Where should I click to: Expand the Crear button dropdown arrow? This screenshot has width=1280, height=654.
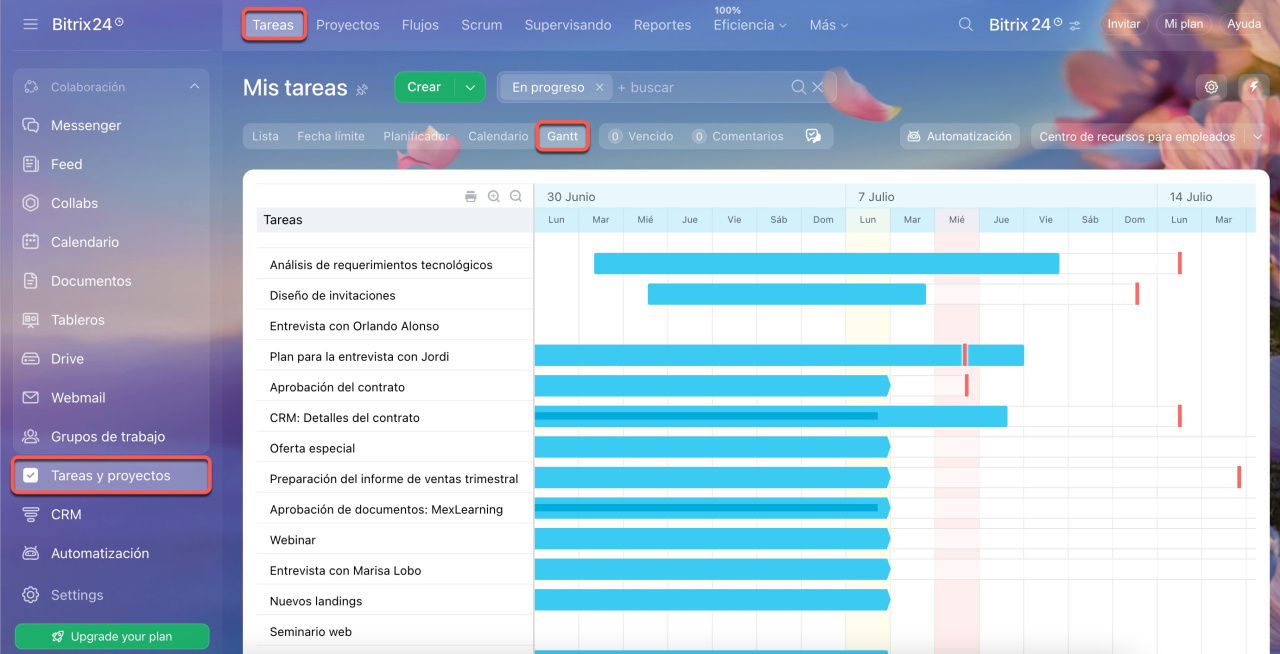click(x=469, y=87)
